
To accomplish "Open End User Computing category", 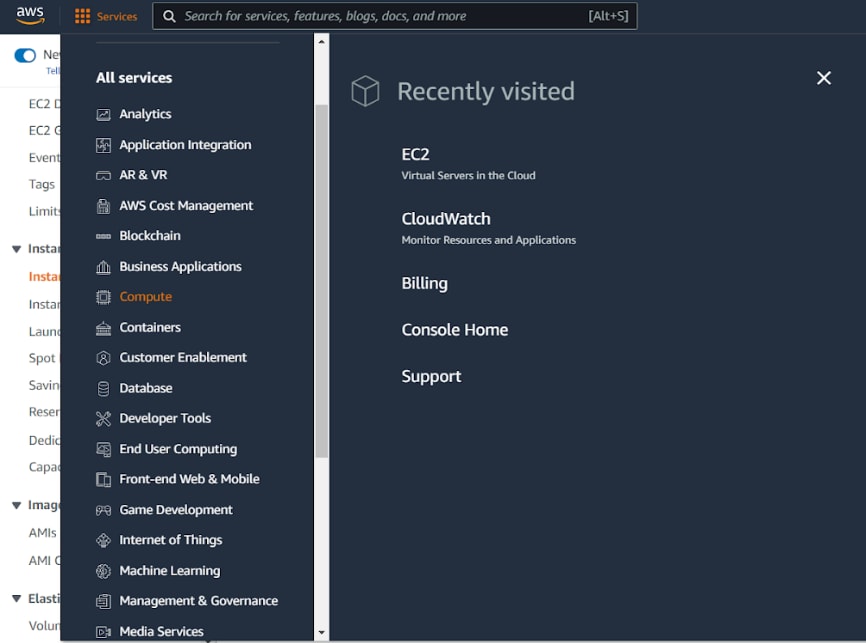I will (178, 449).
